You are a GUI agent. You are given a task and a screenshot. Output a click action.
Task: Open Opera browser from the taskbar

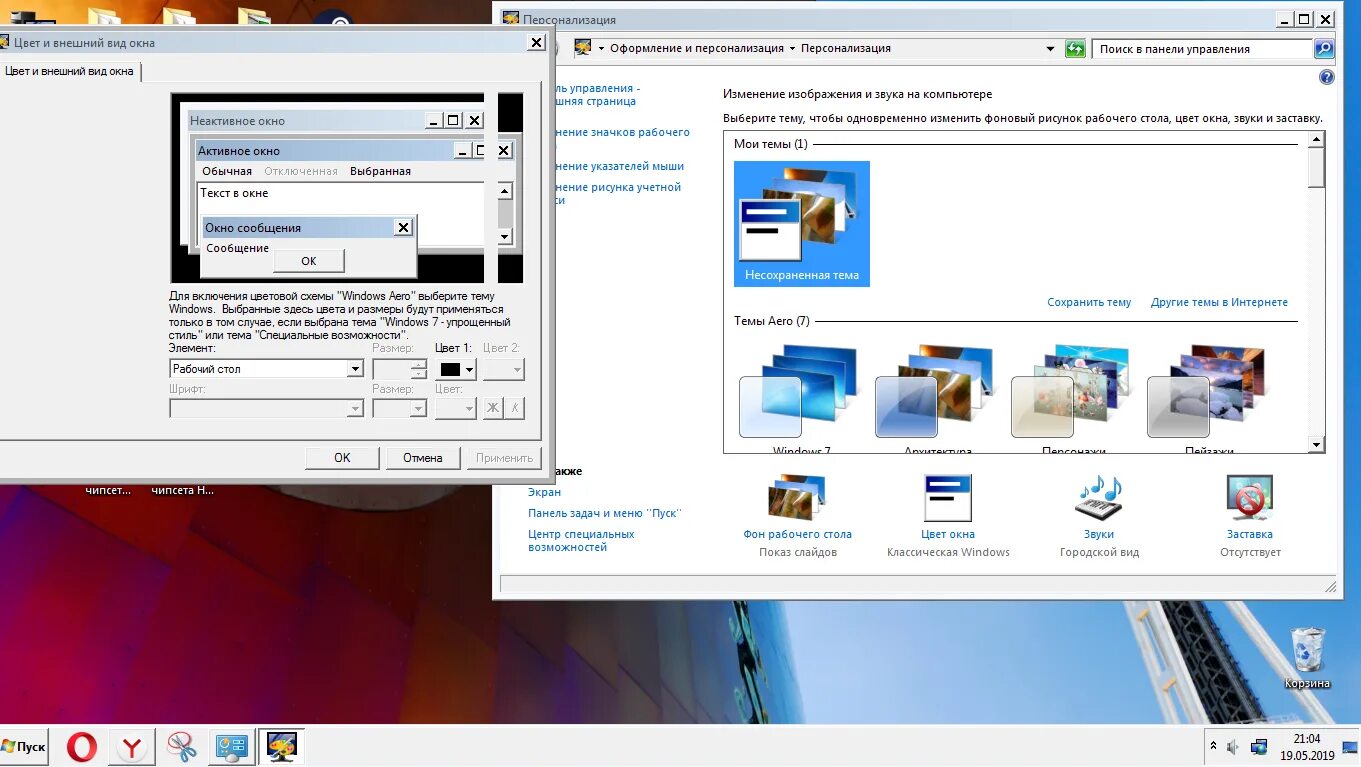(82, 747)
